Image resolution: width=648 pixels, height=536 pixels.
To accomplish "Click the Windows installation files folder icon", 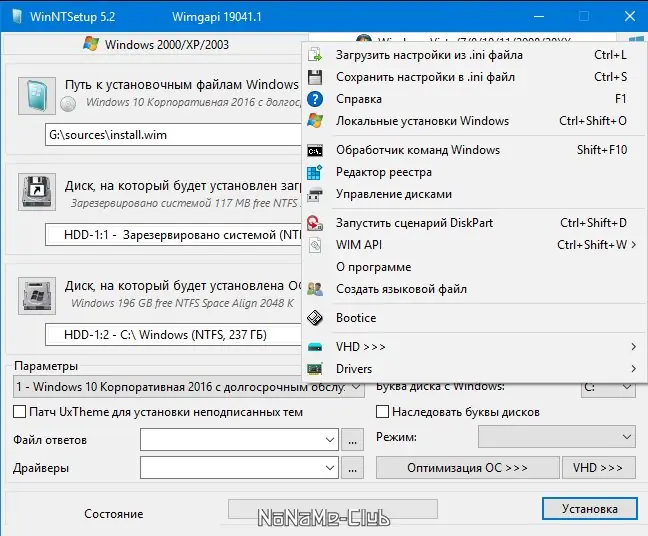I will pos(37,96).
